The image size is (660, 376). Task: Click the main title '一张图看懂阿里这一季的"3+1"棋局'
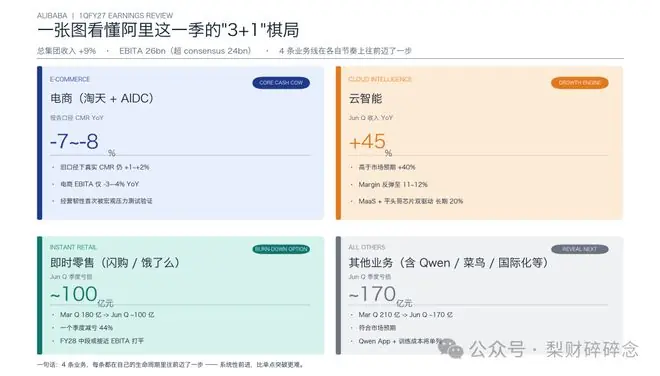coord(168,30)
